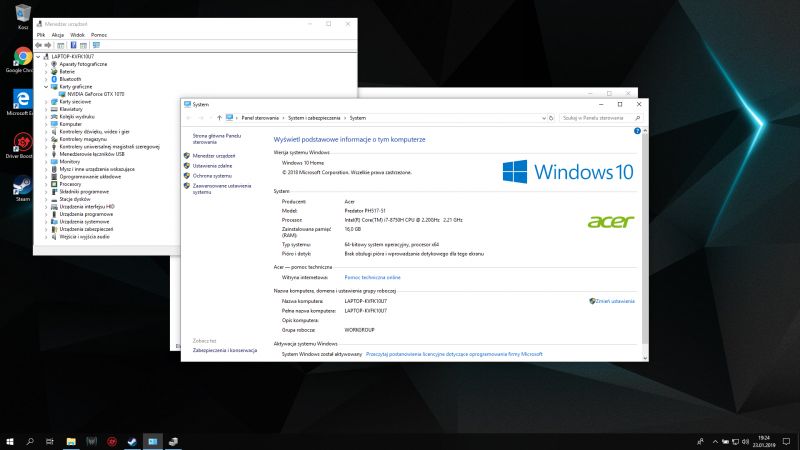Viewport: 800px width, 450px height.
Task: Open taskbar search magnifier
Action: click(30, 441)
